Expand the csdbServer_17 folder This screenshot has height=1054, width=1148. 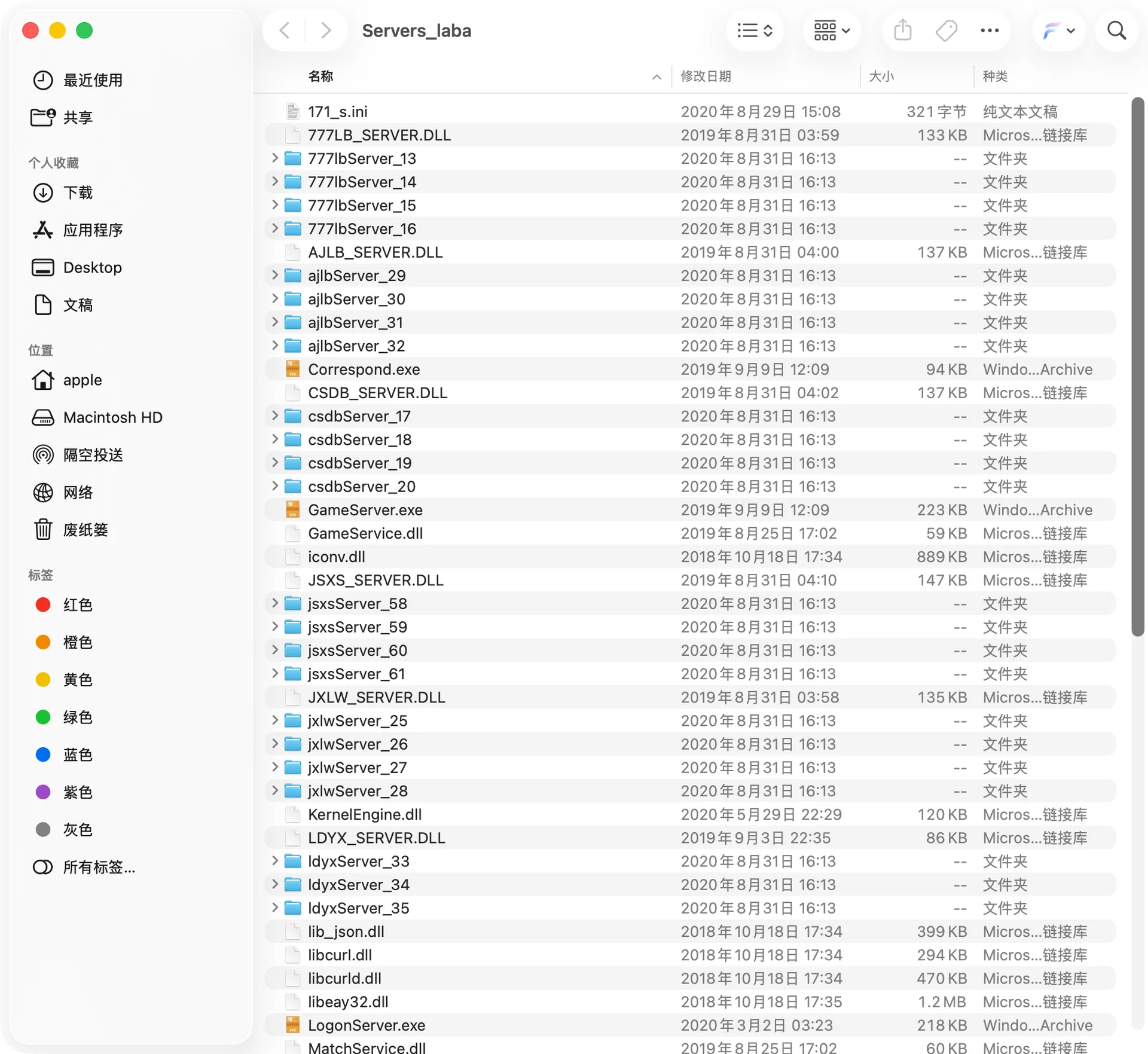click(x=274, y=416)
